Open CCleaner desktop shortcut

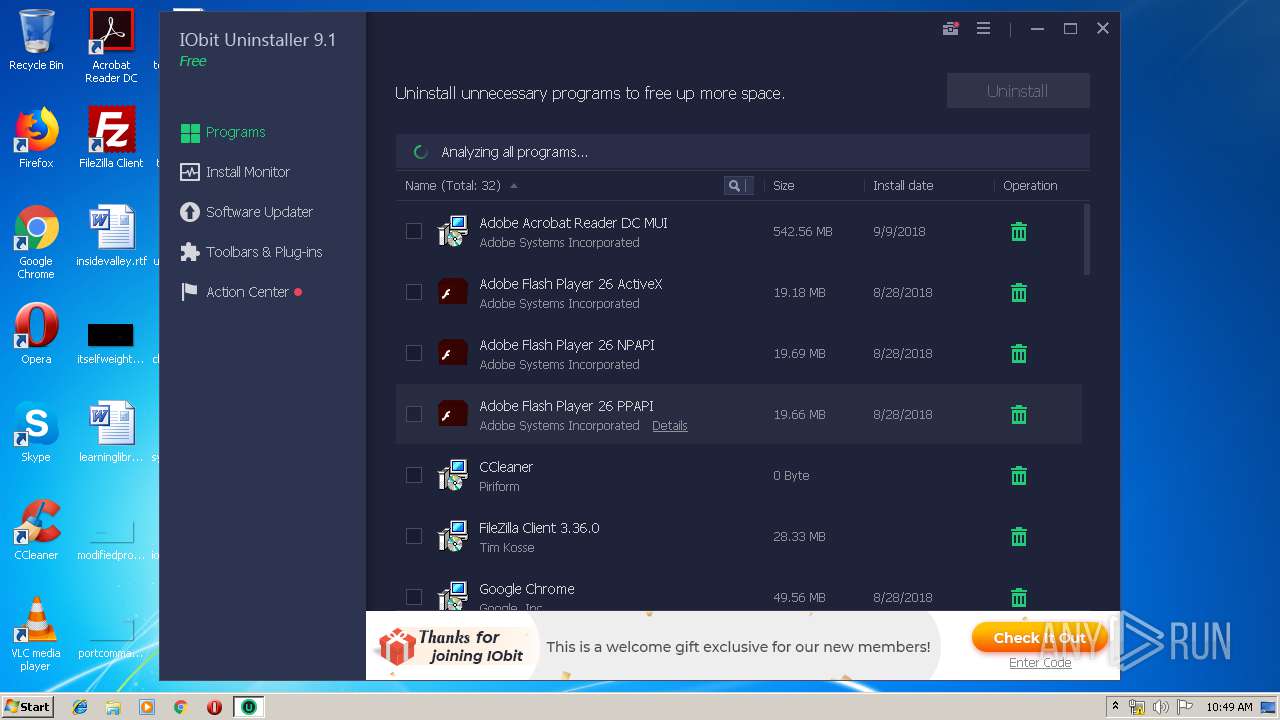[x=36, y=531]
